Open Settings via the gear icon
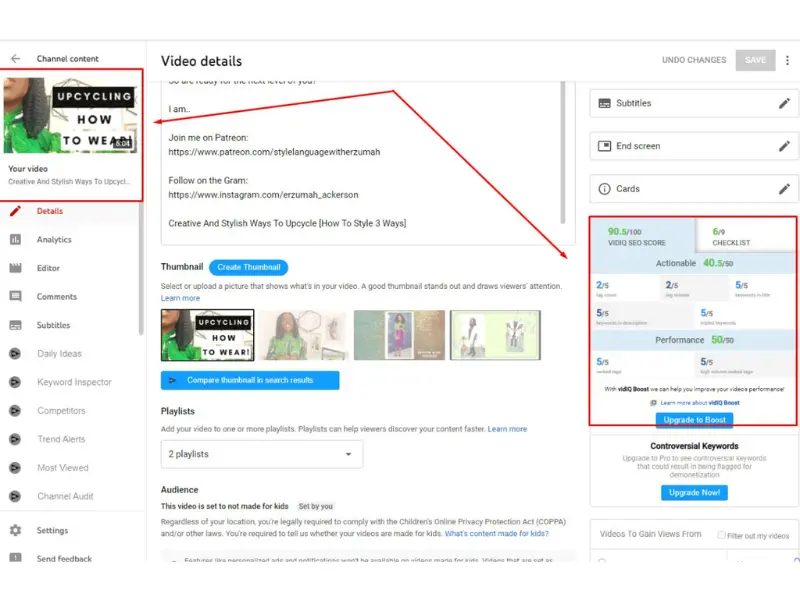Image resolution: width=800 pixels, height=600 pixels. [x=16, y=531]
